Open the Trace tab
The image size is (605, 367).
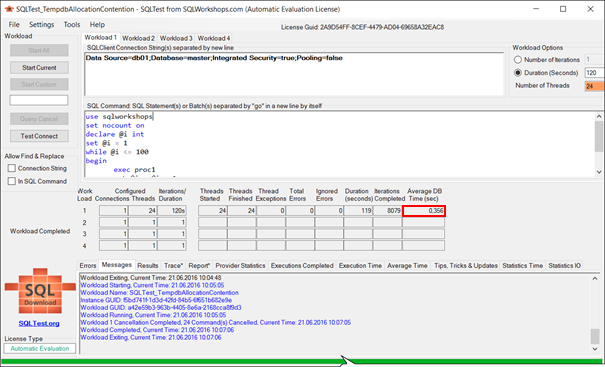[x=173, y=266]
